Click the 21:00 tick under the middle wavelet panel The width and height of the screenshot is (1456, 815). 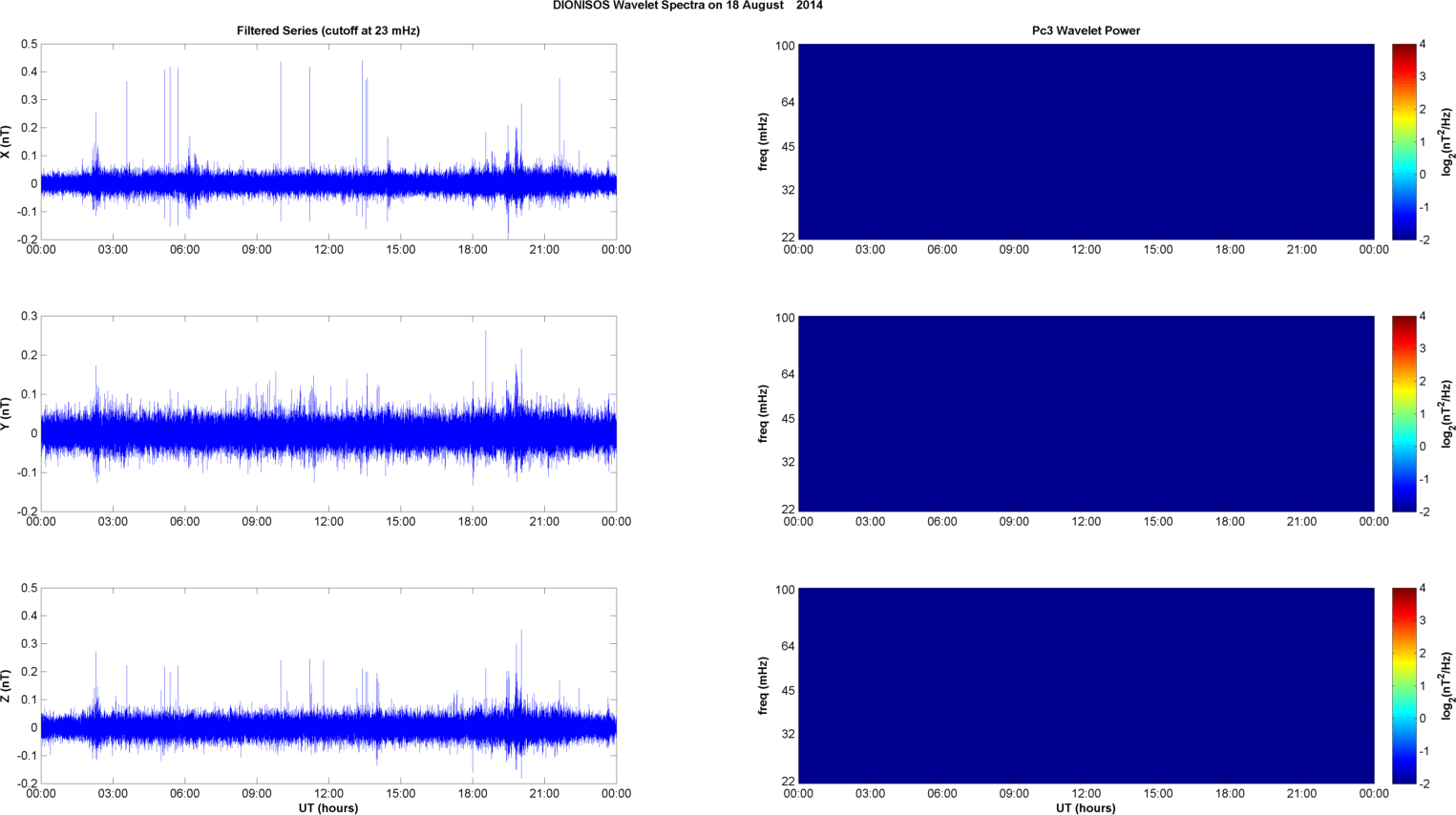1301,522
